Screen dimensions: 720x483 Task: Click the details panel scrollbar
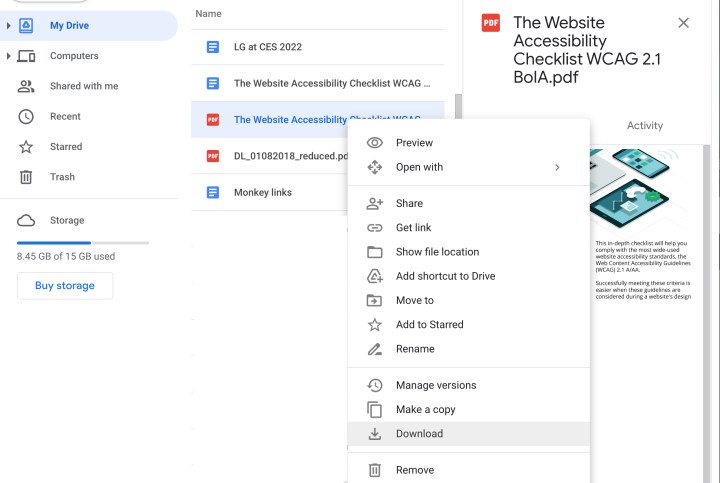click(x=706, y=314)
